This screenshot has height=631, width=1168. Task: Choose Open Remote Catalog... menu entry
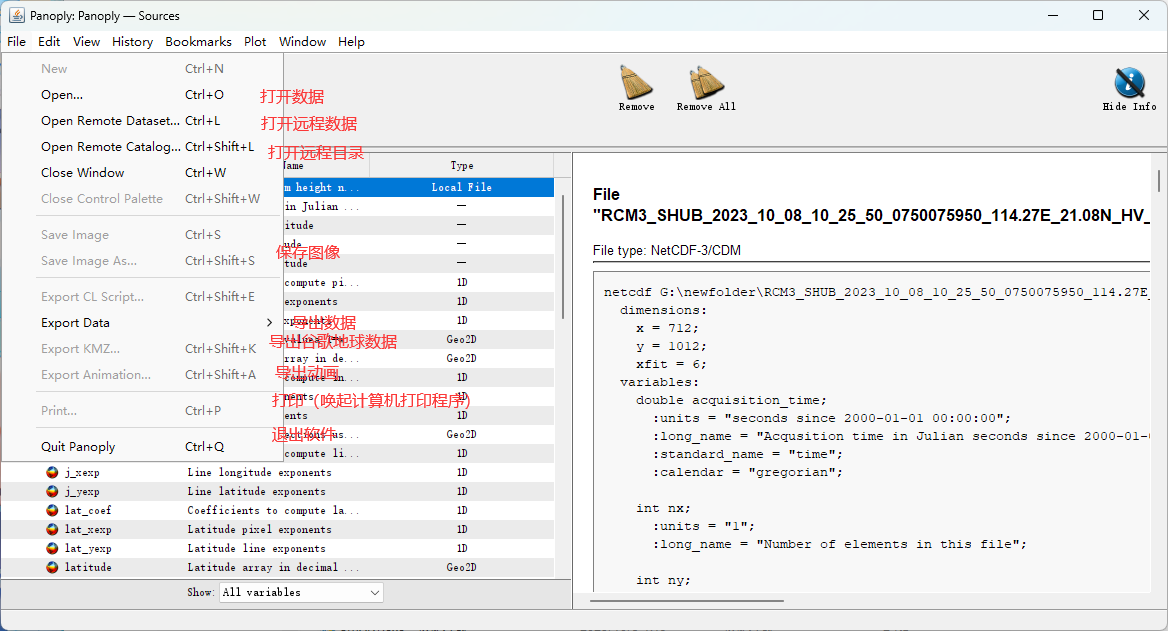click(x=142, y=147)
